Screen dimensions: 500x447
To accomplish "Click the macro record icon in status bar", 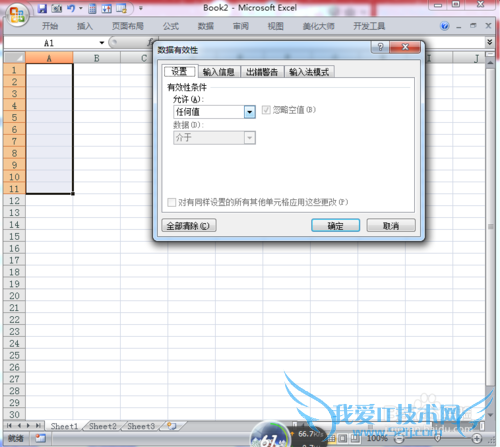I will tap(40, 438).
